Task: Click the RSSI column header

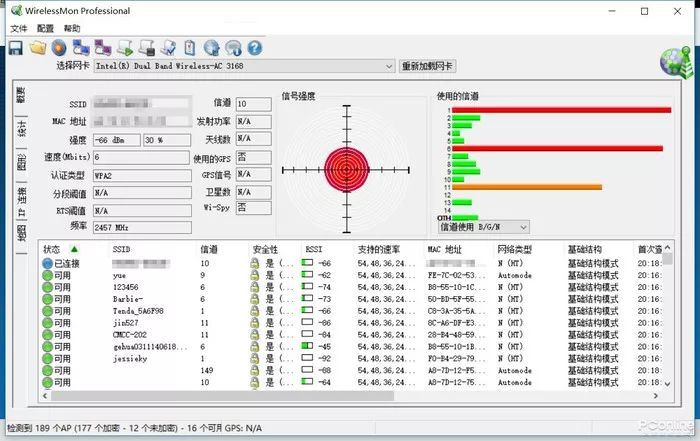Action: [x=314, y=249]
